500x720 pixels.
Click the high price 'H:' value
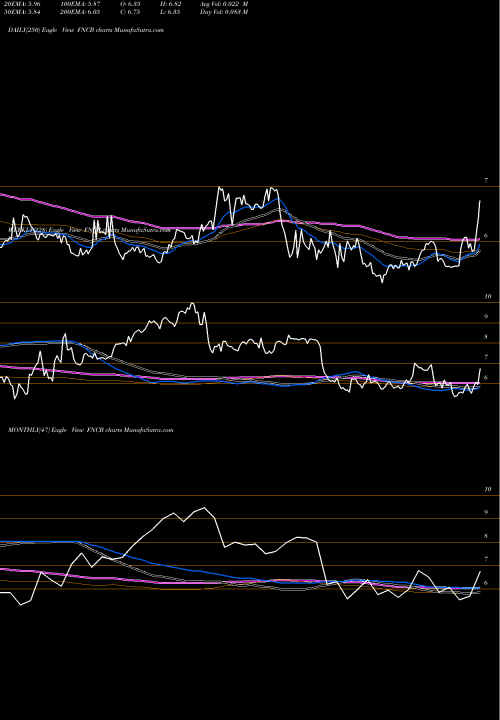click(x=171, y=4)
